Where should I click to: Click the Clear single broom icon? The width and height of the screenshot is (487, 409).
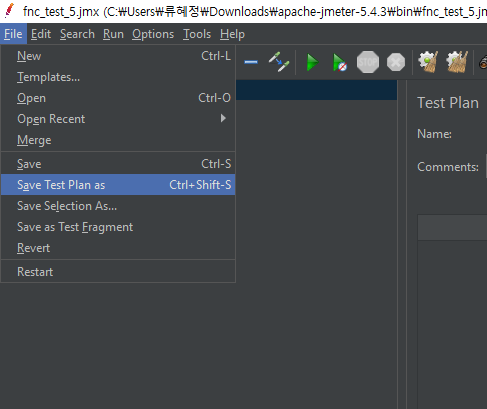point(428,62)
